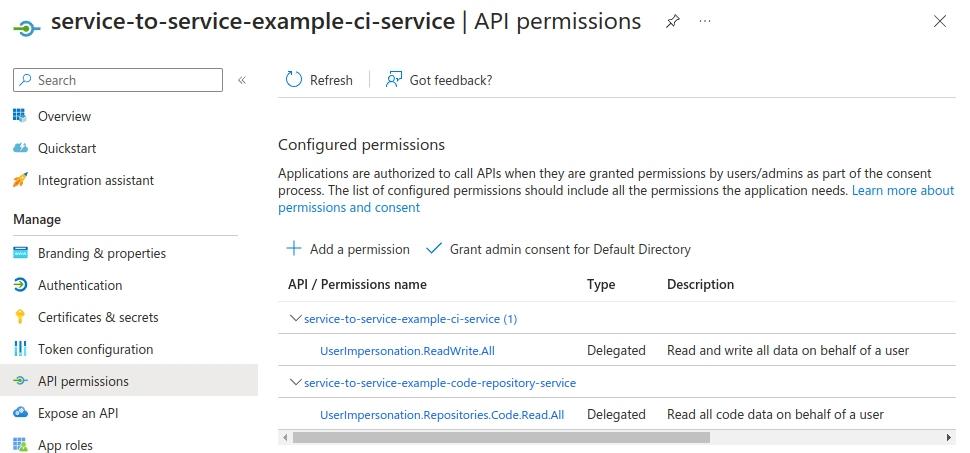This screenshot has width=970, height=453.
Task: Collapse the service-to-service-example-ci-service permission group
Action: 295,318
